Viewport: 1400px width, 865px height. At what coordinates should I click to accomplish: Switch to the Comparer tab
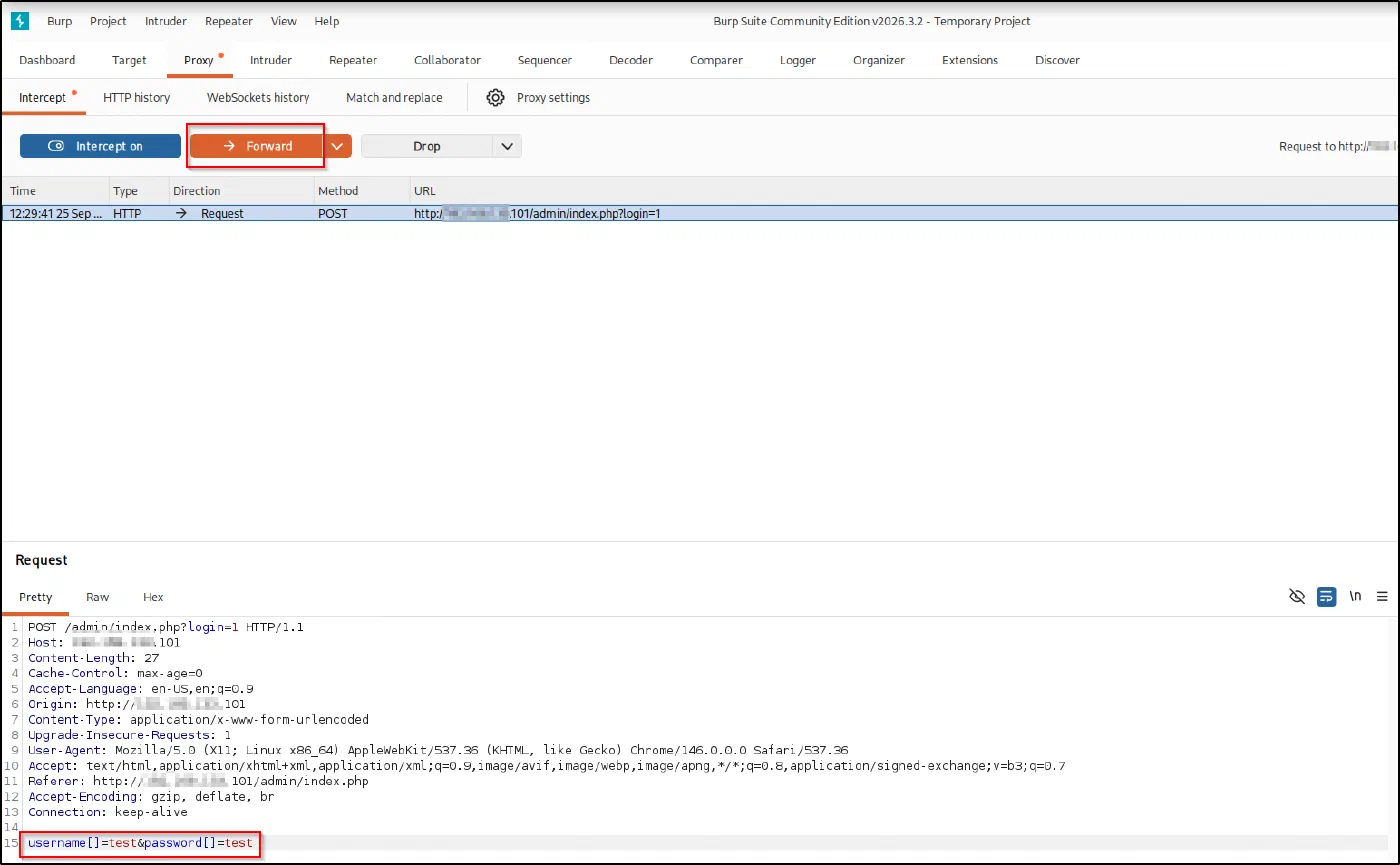pos(716,60)
